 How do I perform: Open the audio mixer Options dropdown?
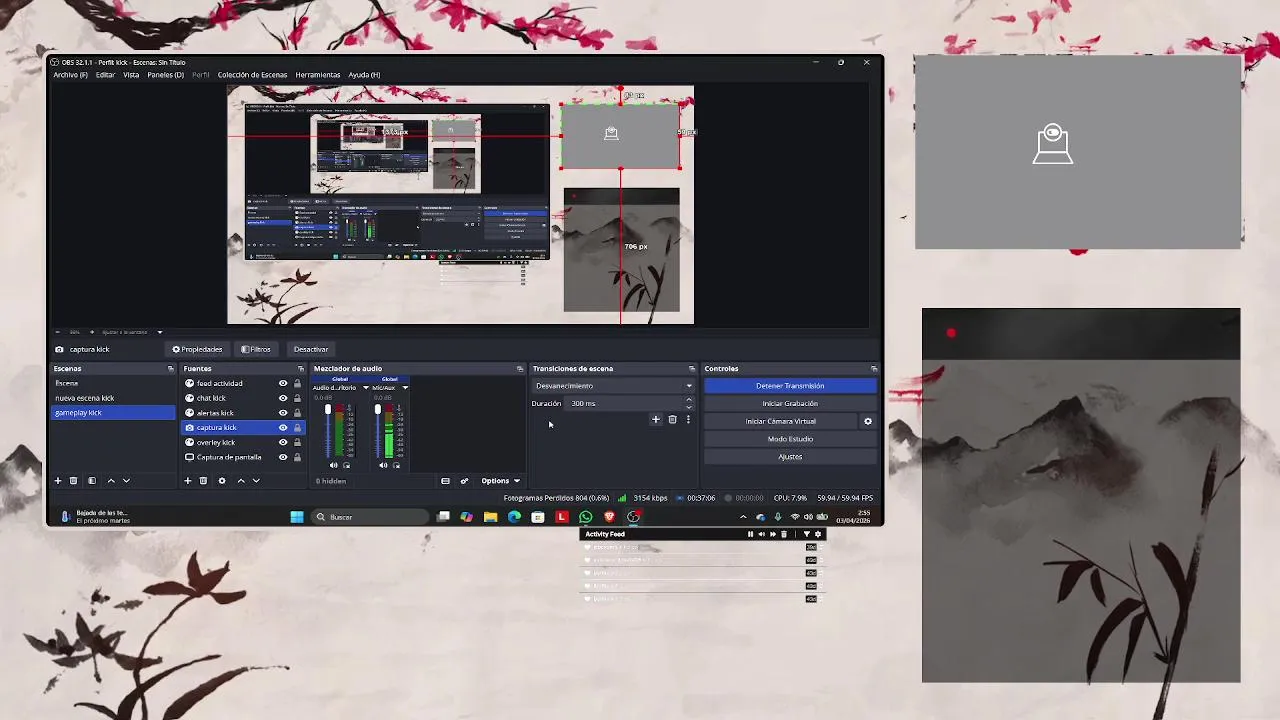(x=500, y=481)
